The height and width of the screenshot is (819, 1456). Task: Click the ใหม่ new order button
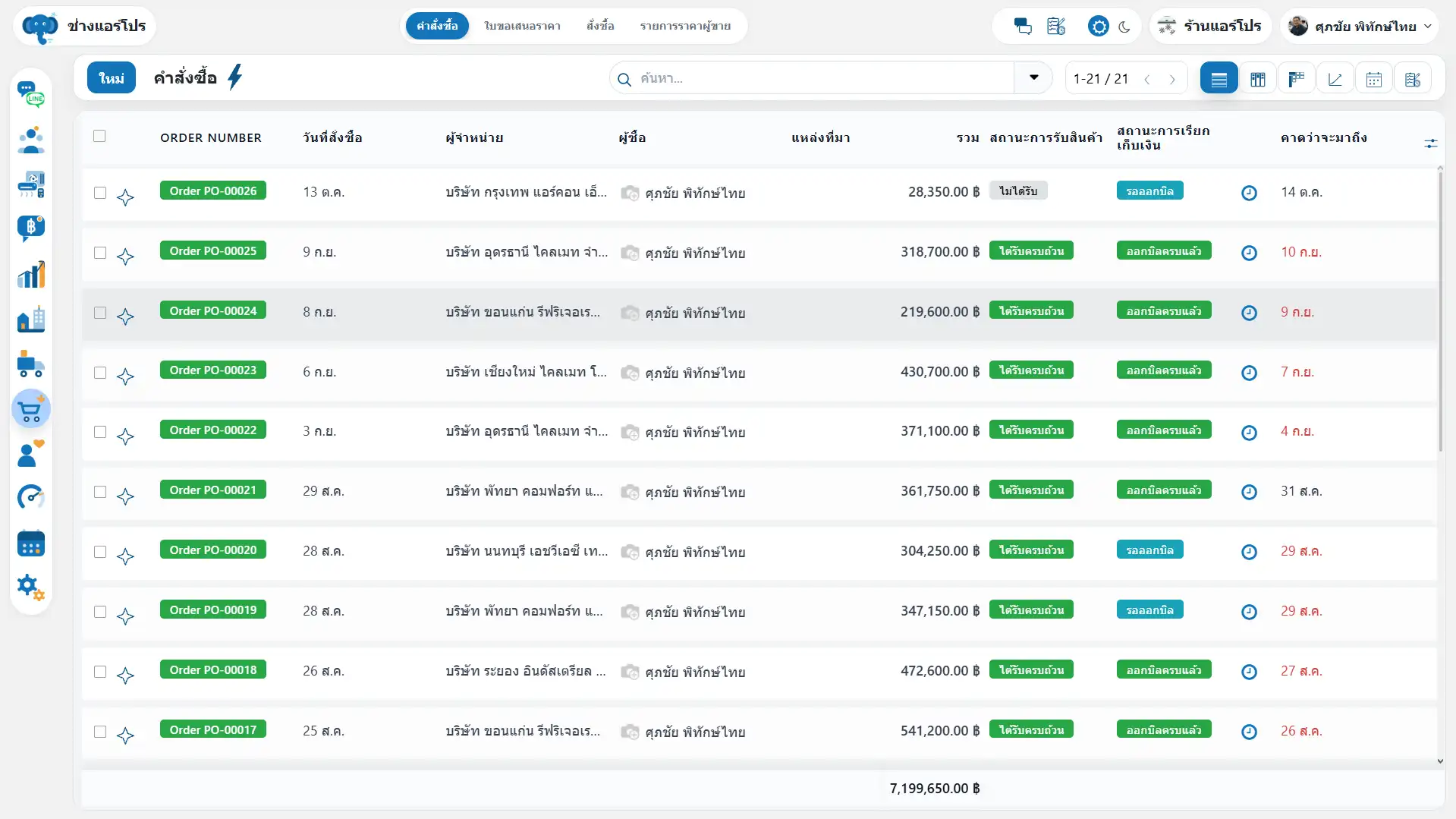pyautogui.click(x=112, y=77)
